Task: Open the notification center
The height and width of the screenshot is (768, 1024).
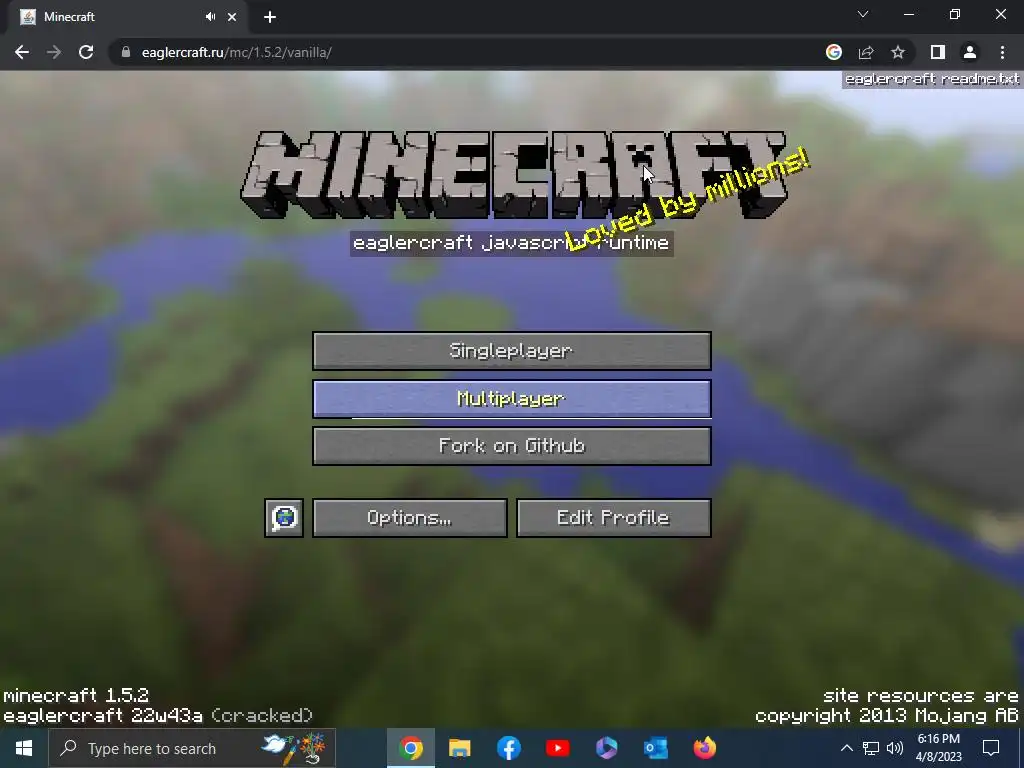Action: point(991,748)
